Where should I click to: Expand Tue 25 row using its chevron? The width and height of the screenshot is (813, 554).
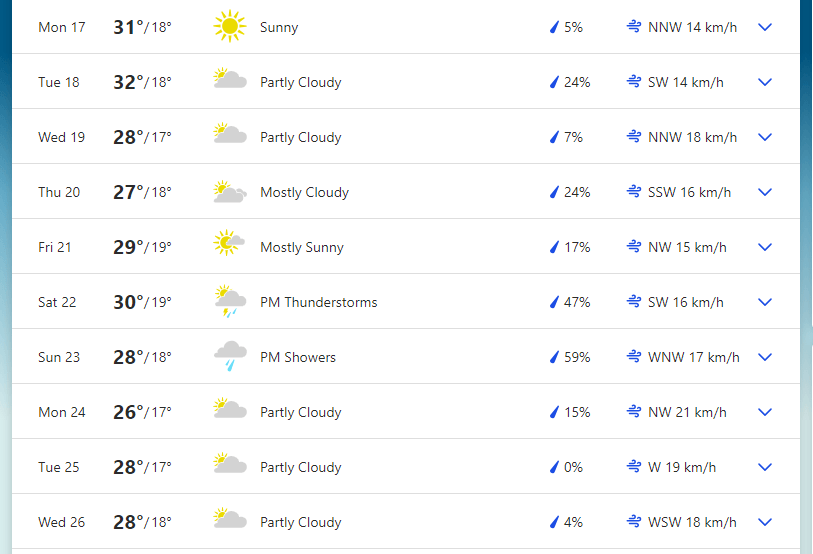pyautogui.click(x=765, y=467)
